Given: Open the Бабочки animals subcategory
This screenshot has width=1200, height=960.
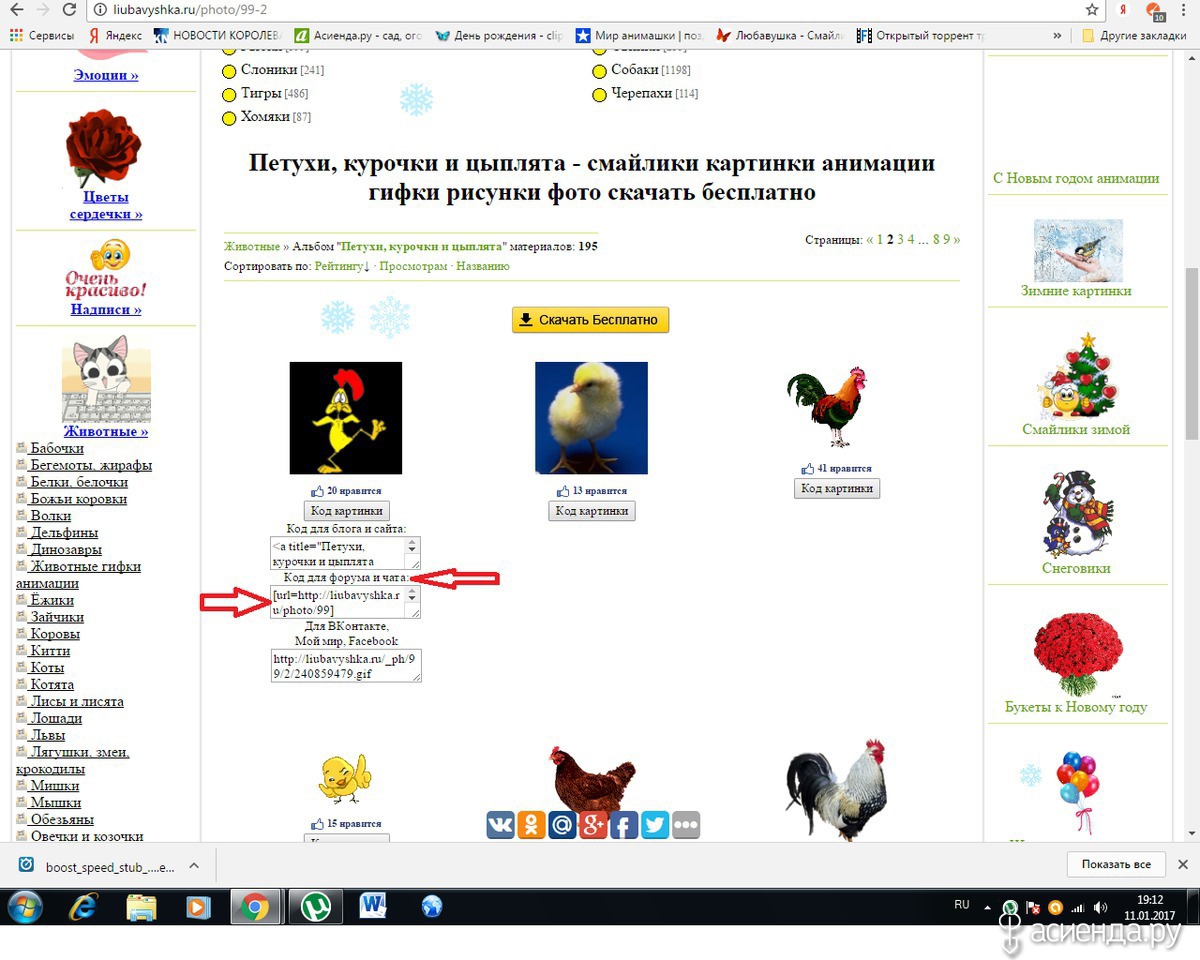Looking at the screenshot, I should tap(57, 448).
